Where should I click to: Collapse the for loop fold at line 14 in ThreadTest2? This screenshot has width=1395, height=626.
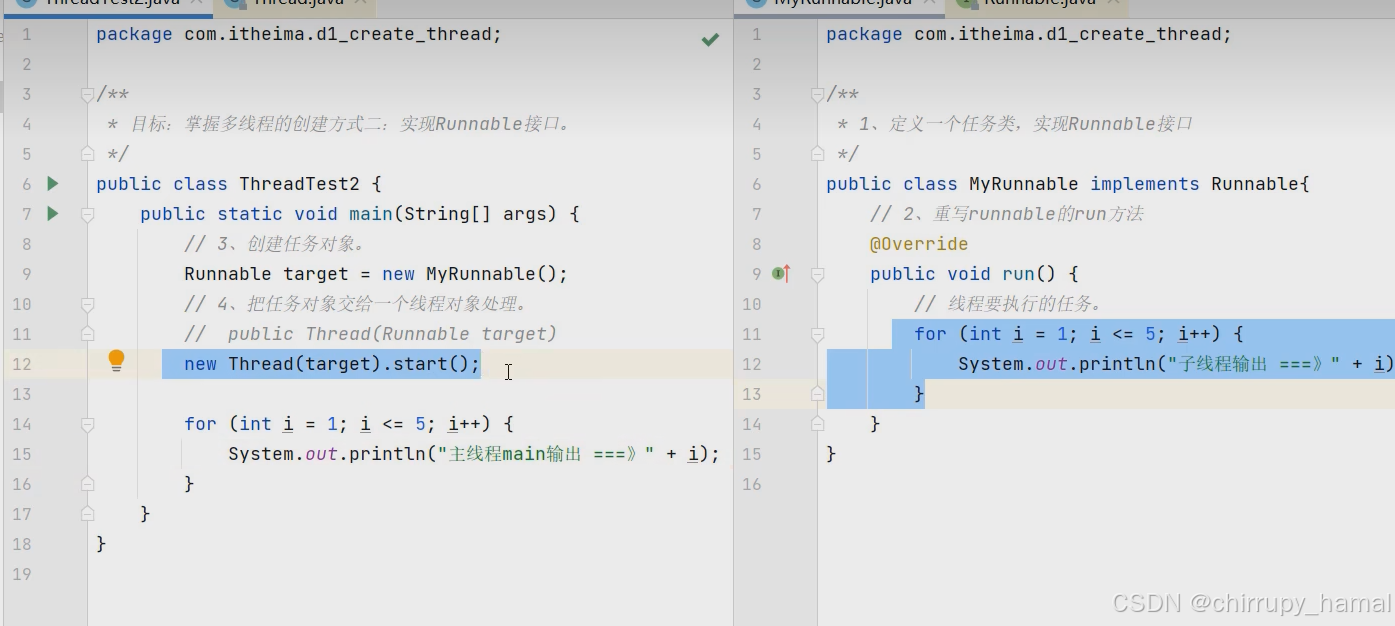[x=87, y=424]
